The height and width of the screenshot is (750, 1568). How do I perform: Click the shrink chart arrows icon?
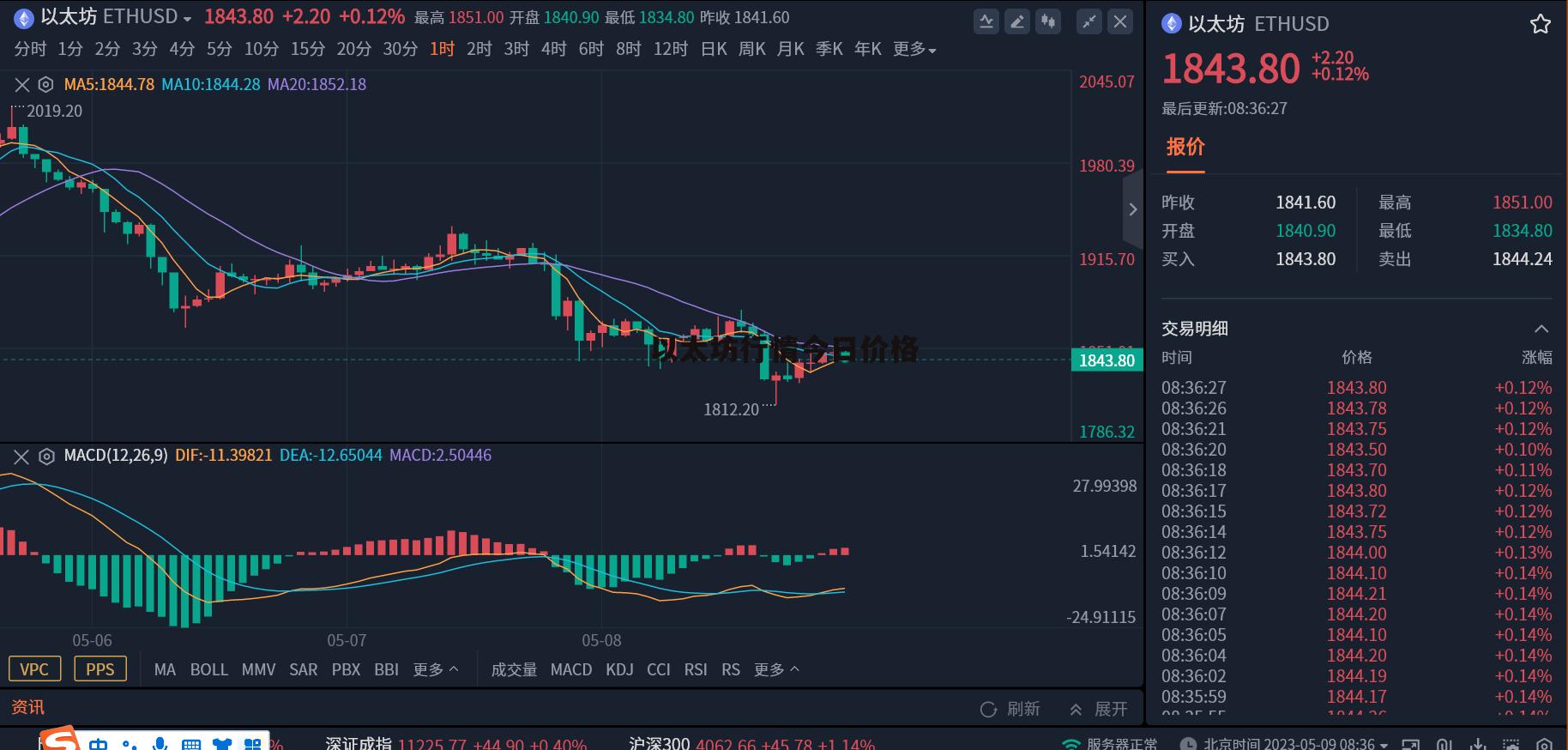point(1089,21)
